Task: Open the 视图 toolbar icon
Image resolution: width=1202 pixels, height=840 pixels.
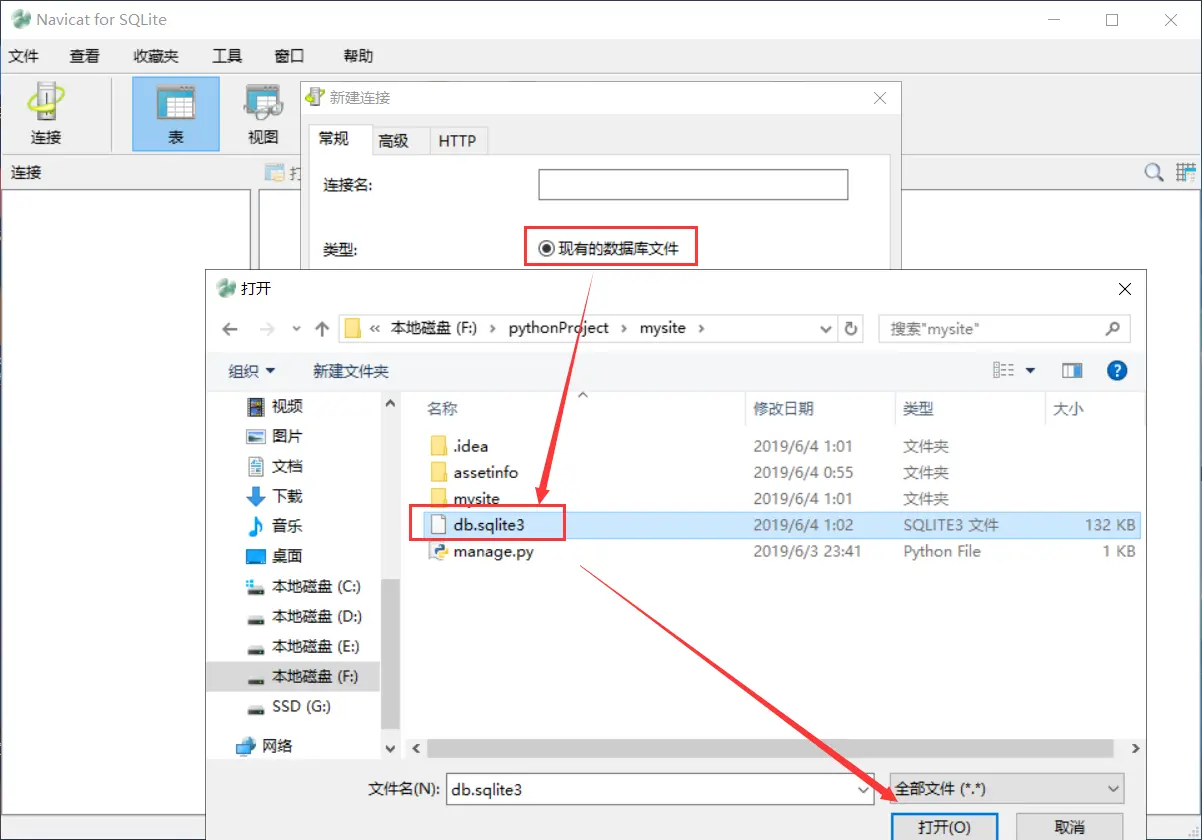Action: pos(263,114)
